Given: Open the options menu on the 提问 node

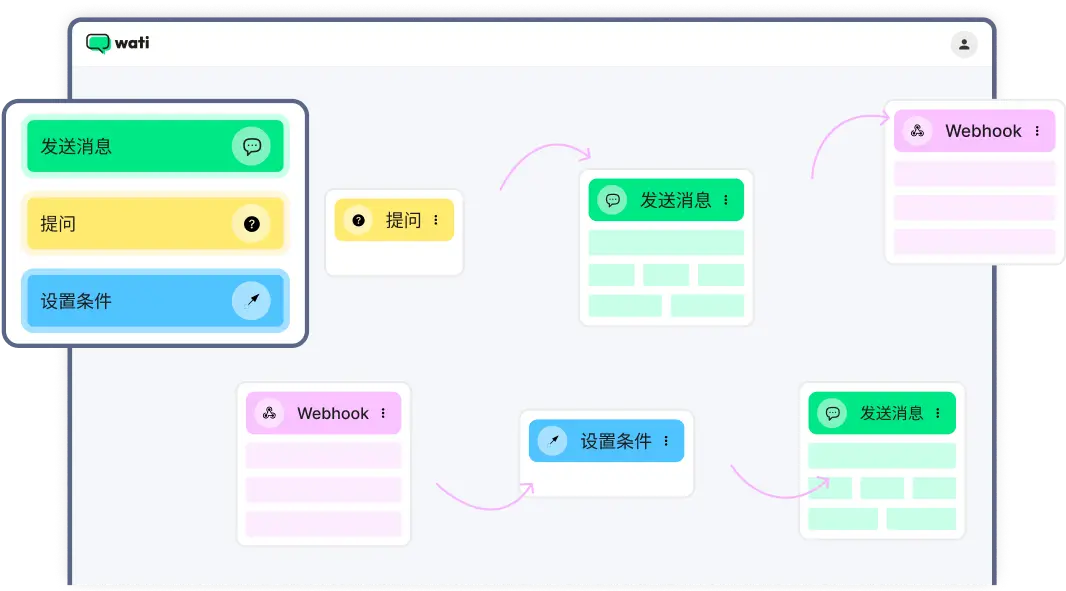Looking at the screenshot, I should pos(435,220).
